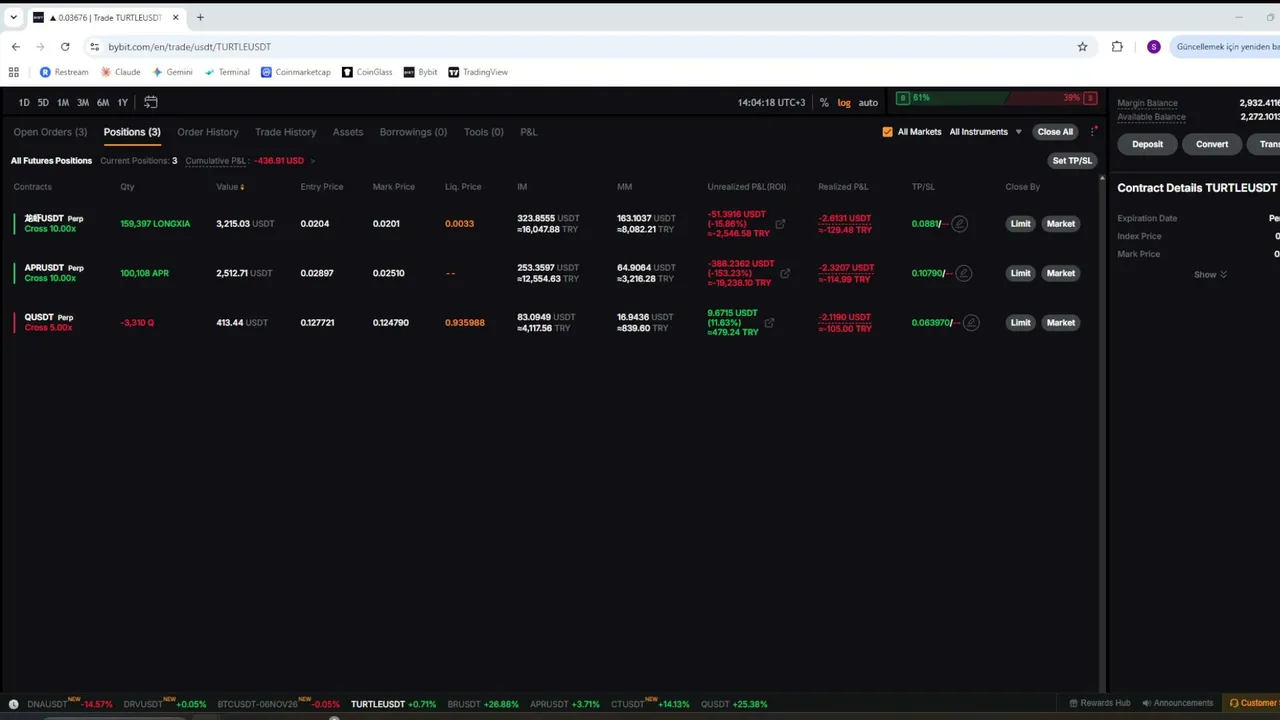Edit TP/SL for the QUSDT position
Viewport: 1280px width, 720px height.
coord(971,323)
